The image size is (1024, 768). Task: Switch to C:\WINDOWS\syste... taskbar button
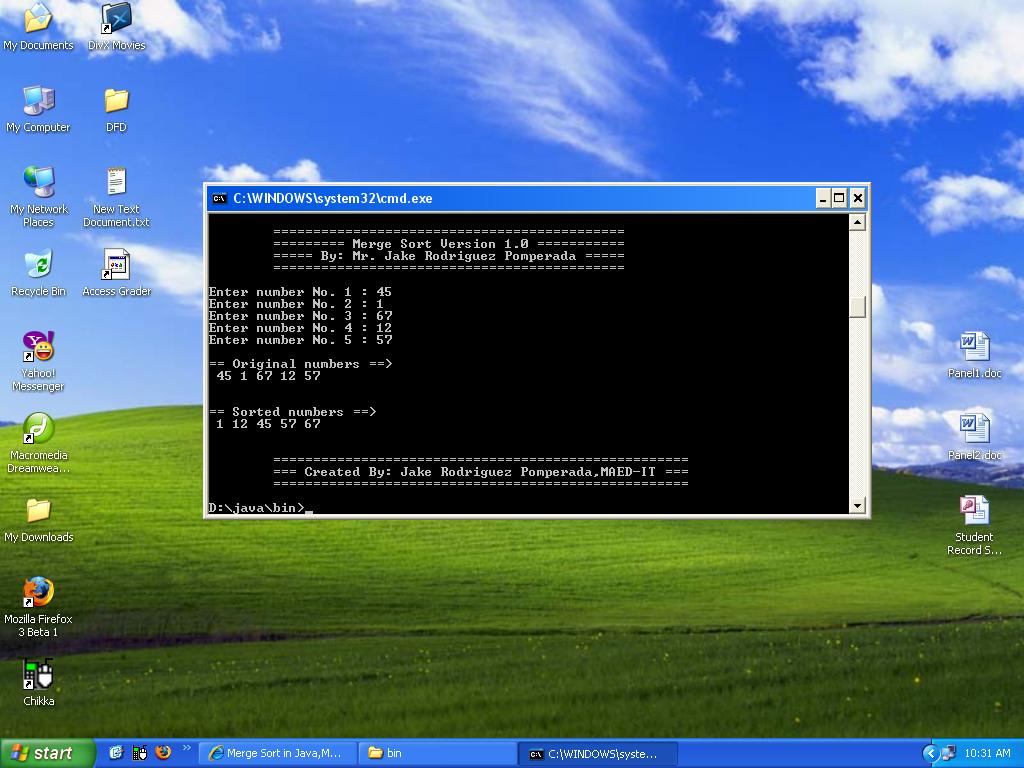pos(598,754)
